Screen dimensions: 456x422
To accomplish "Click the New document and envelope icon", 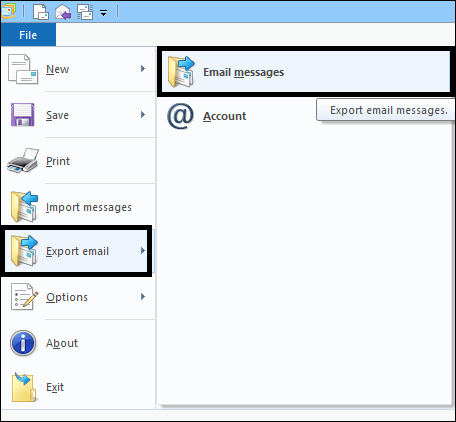I will [x=23, y=69].
